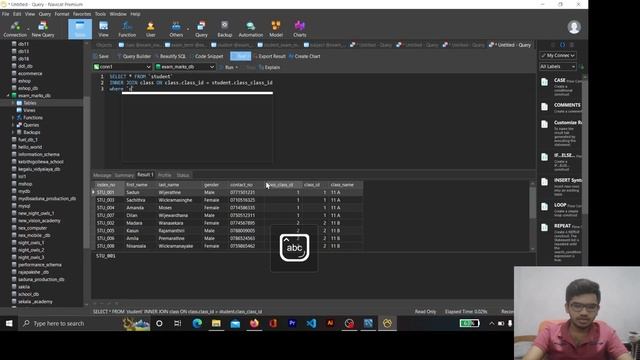Select the Table objects icon
640x360 pixels.
80,29
